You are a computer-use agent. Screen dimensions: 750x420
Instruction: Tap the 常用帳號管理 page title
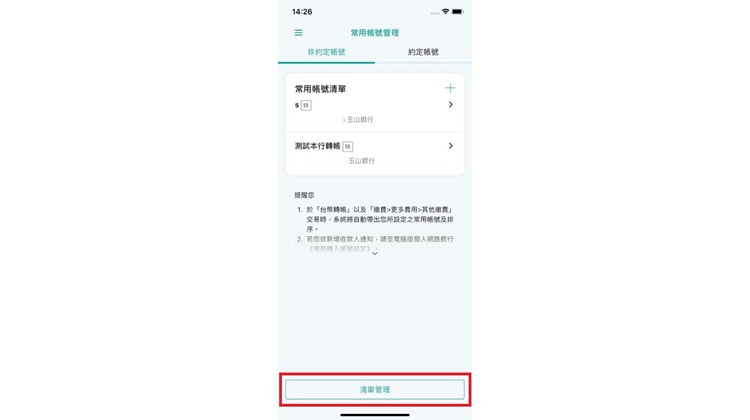[x=375, y=33]
